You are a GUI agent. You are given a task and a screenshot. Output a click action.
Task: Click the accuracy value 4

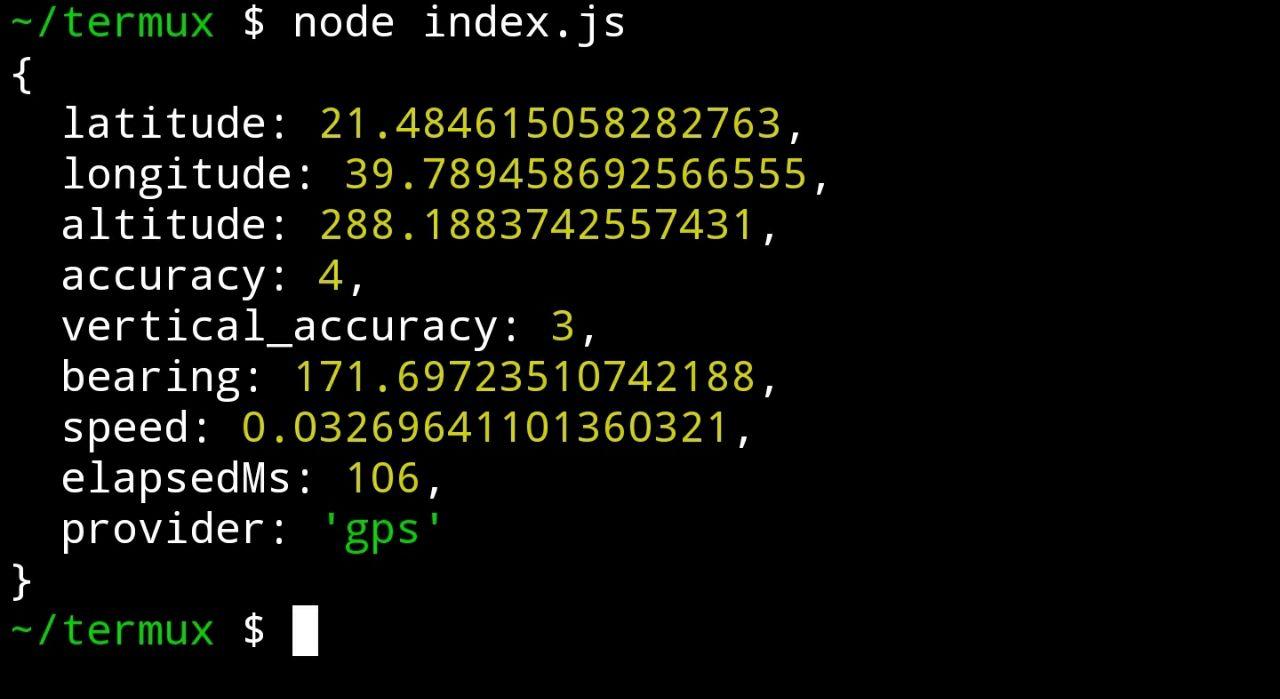tap(331, 276)
